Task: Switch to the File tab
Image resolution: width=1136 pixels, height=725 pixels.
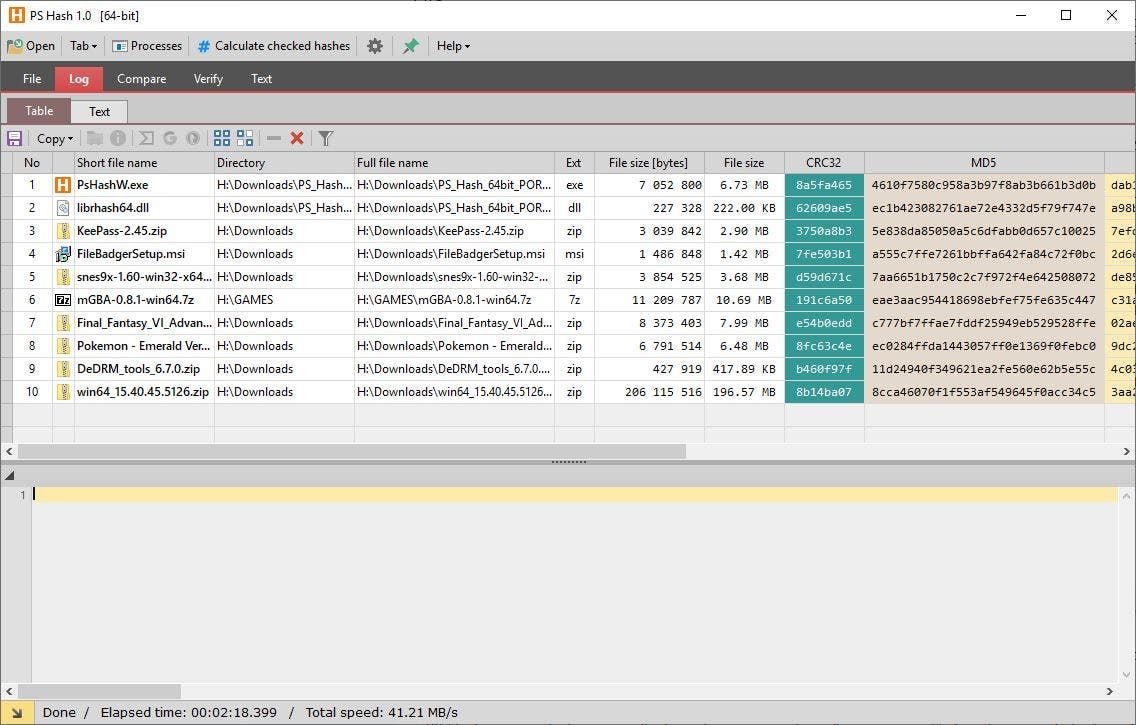Action: click(32, 79)
